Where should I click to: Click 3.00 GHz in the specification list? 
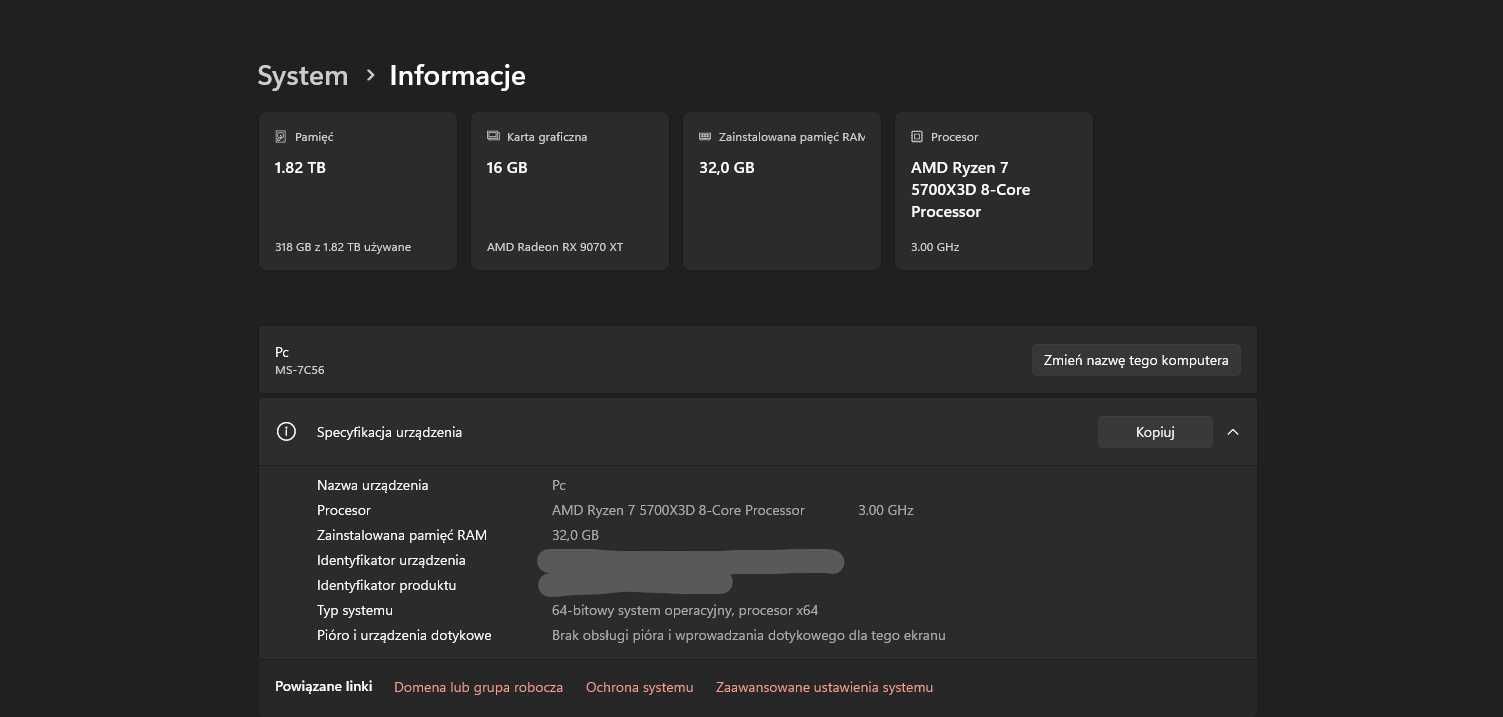pyautogui.click(x=886, y=510)
